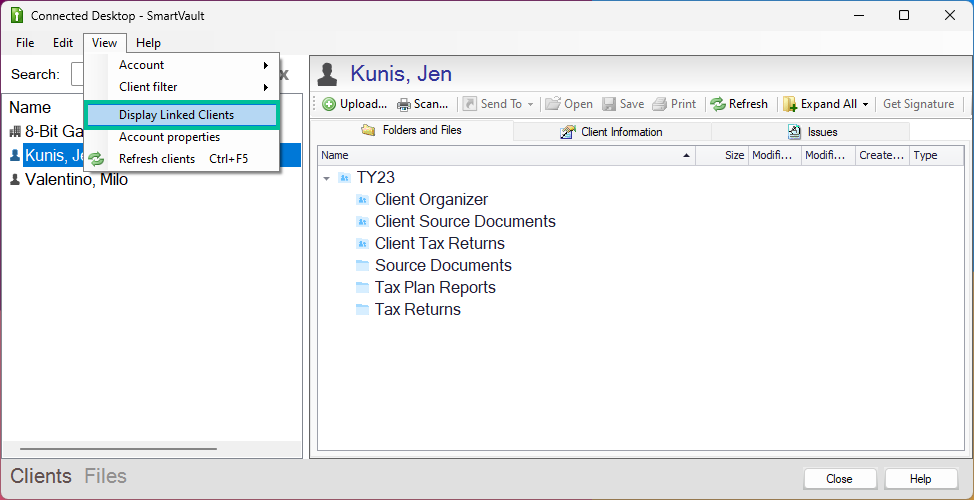The height and width of the screenshot is (500, 974).
Task: Click the bottom Help button
Action: click(921, 479)
